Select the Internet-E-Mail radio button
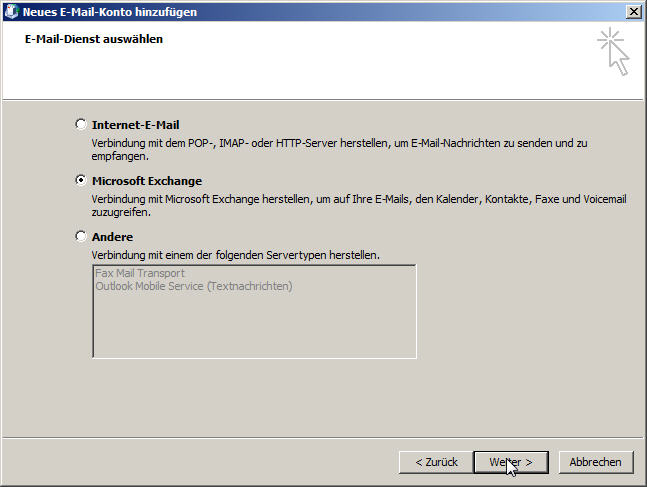 pyautogui.click(x=81, y=124)
